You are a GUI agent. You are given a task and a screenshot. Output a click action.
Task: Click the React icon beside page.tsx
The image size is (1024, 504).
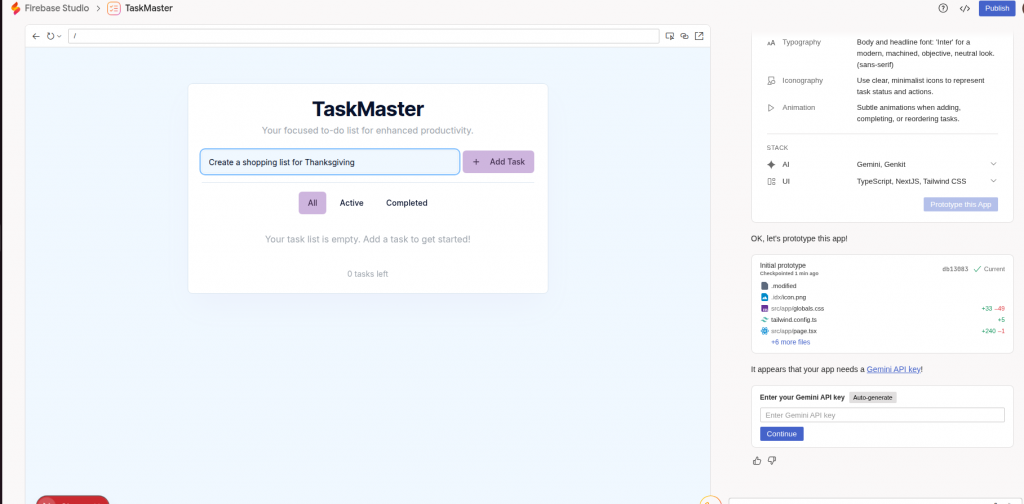click(765, 331)
